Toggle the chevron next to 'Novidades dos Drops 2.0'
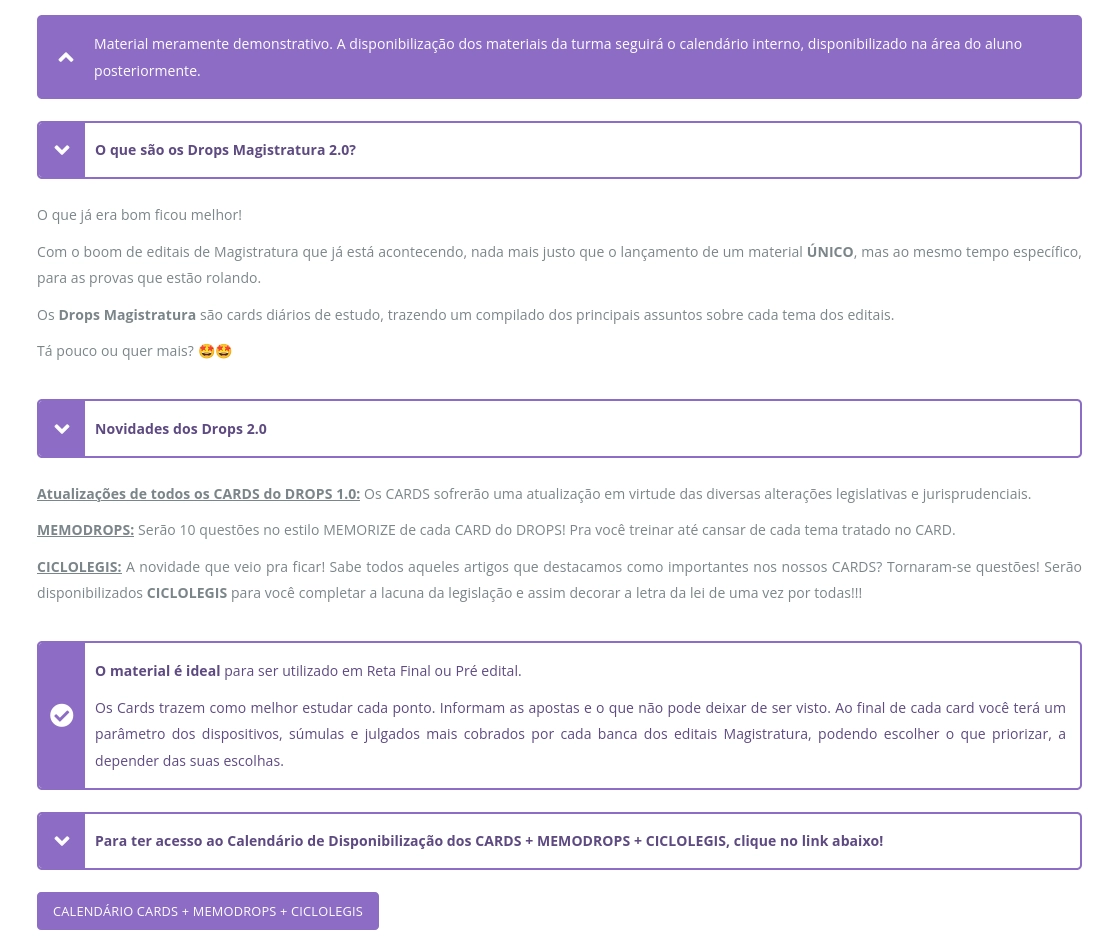 click(62, 429)
